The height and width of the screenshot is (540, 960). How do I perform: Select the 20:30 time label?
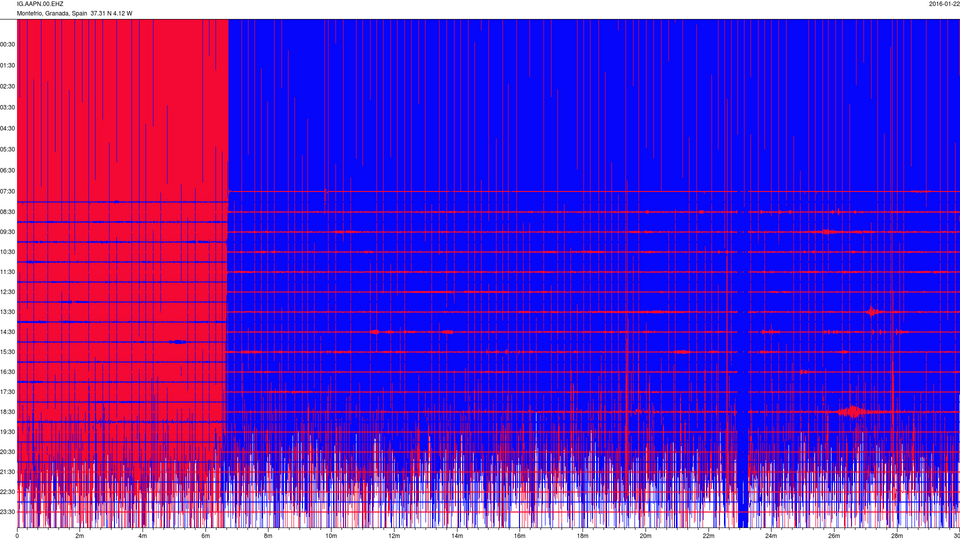coord(7,452)
